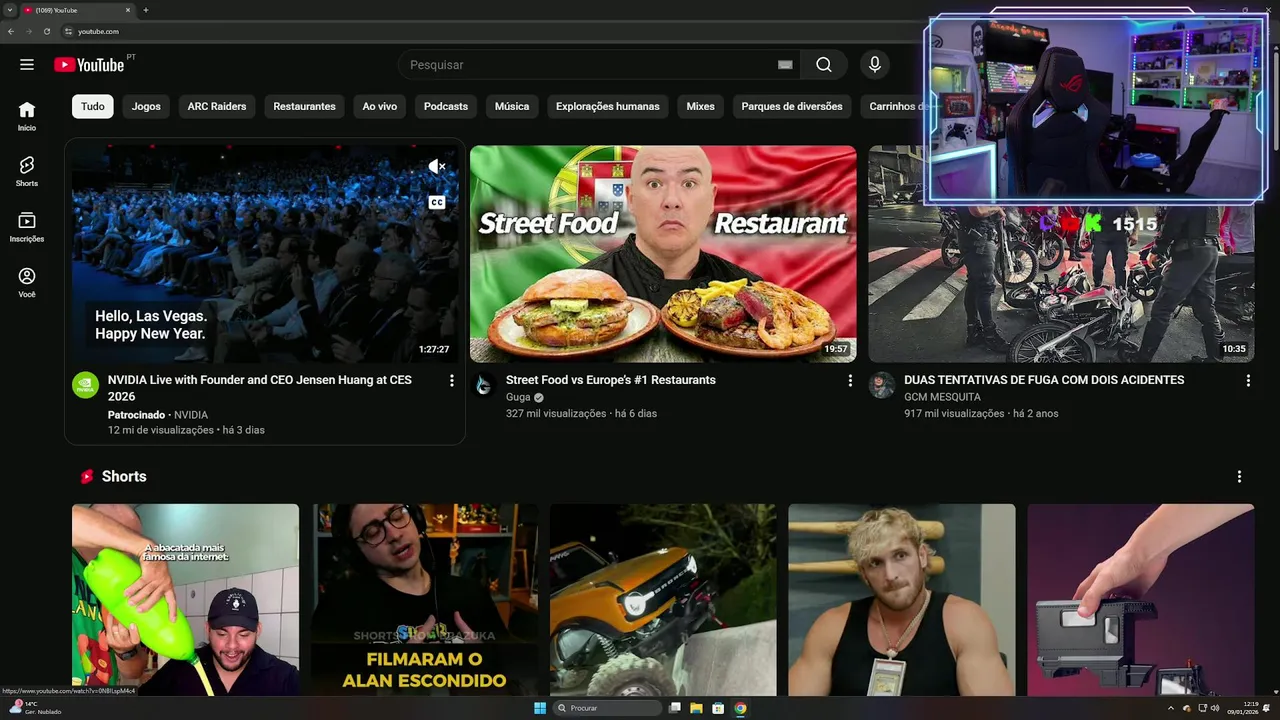Filter by ARC Raiders

[217, 106]
